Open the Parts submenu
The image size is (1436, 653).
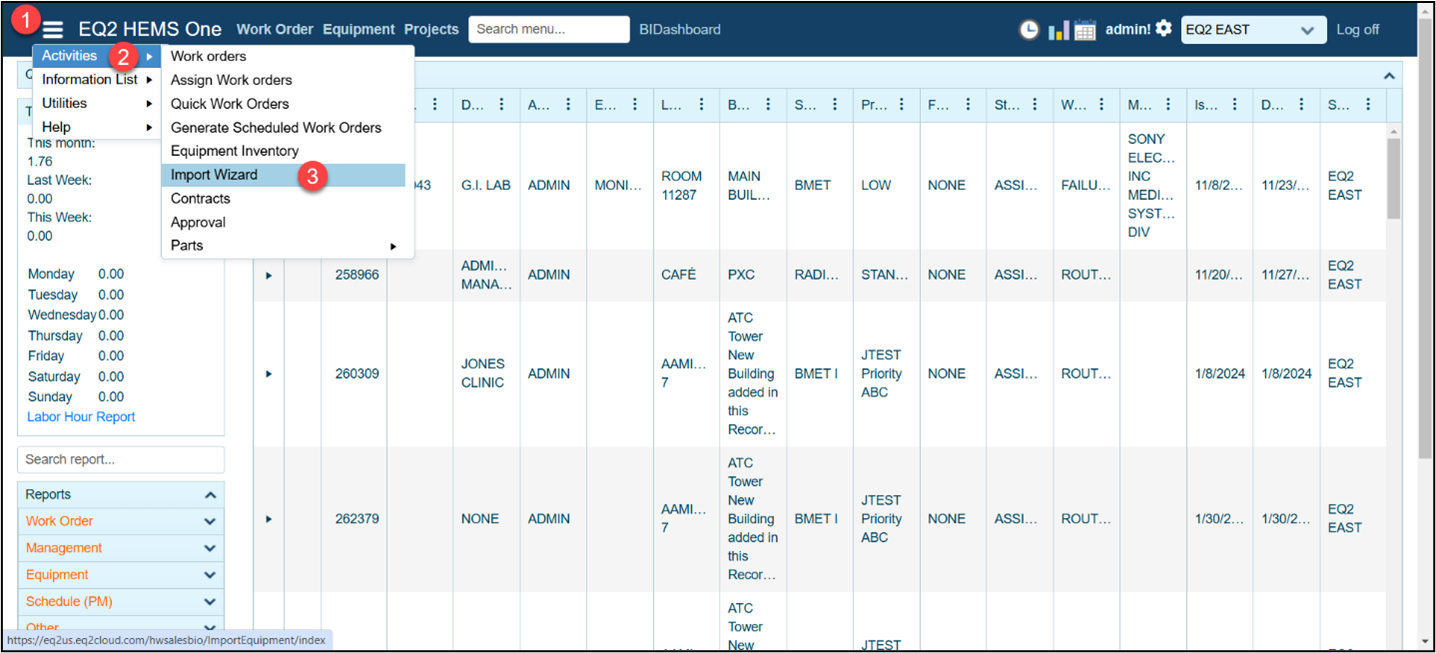click(x=187, y=246)
